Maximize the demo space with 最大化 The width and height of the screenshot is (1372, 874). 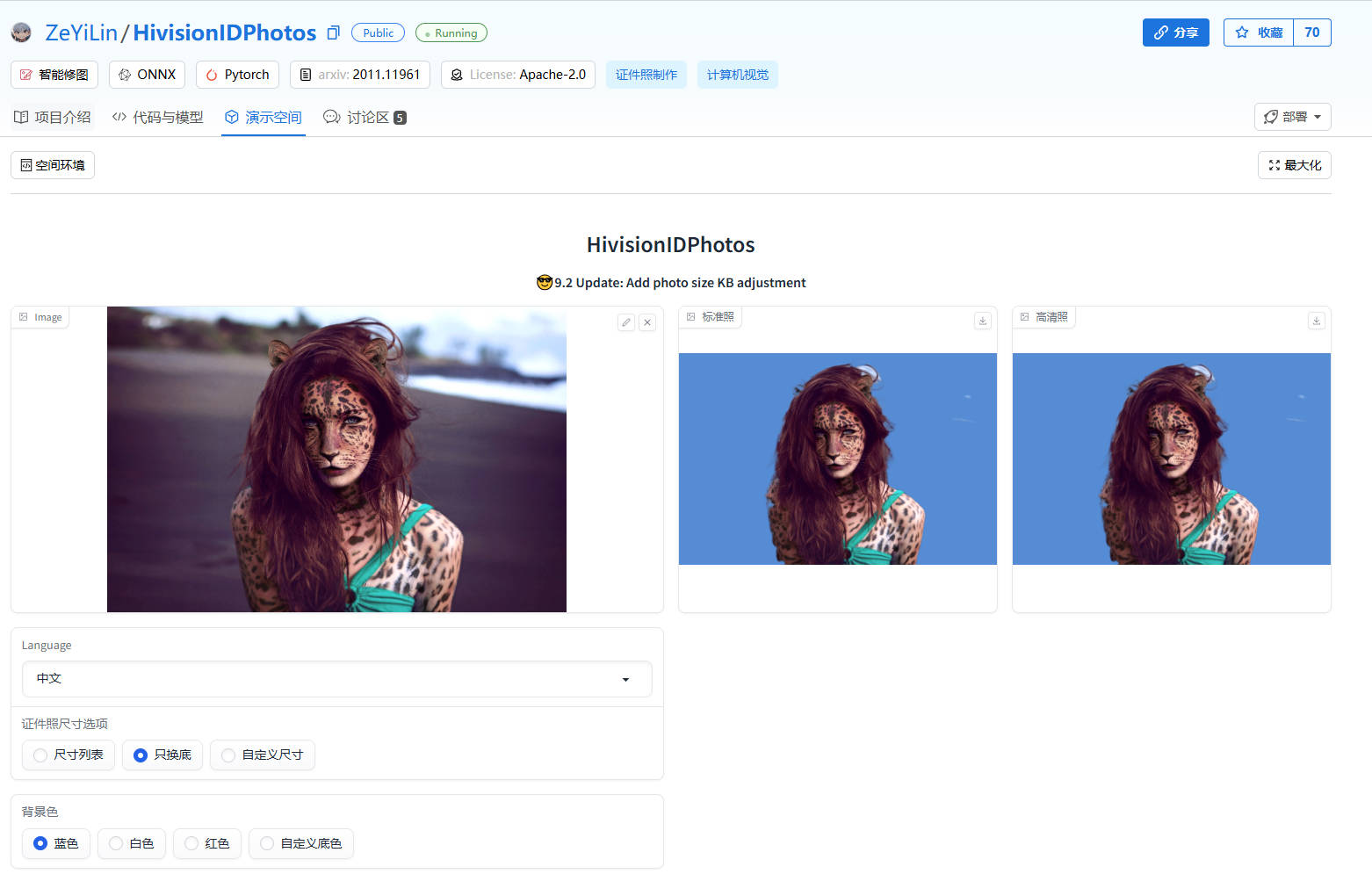click(1295, 165)
